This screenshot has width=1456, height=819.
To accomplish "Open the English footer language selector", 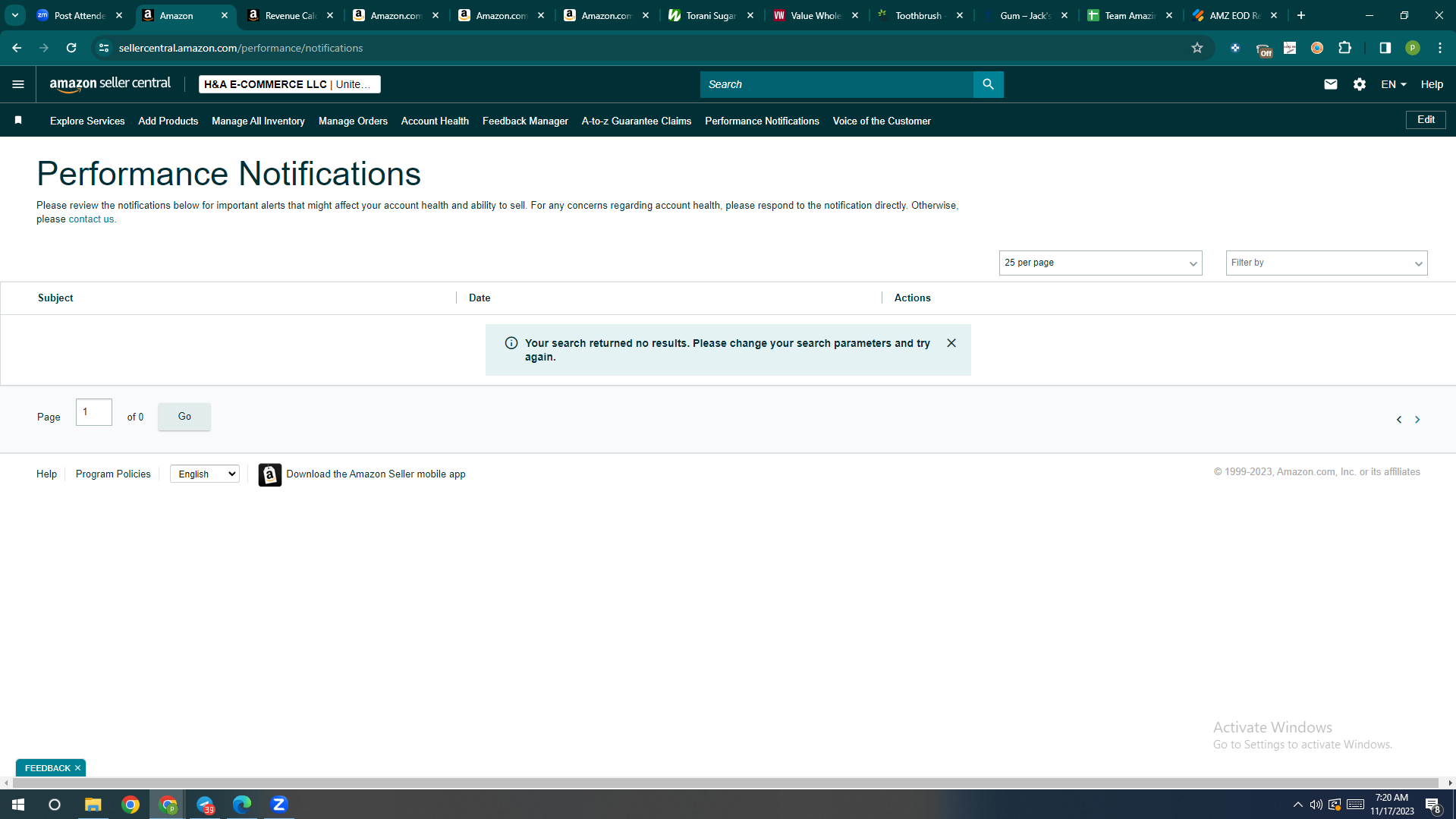I will point(205,474).
